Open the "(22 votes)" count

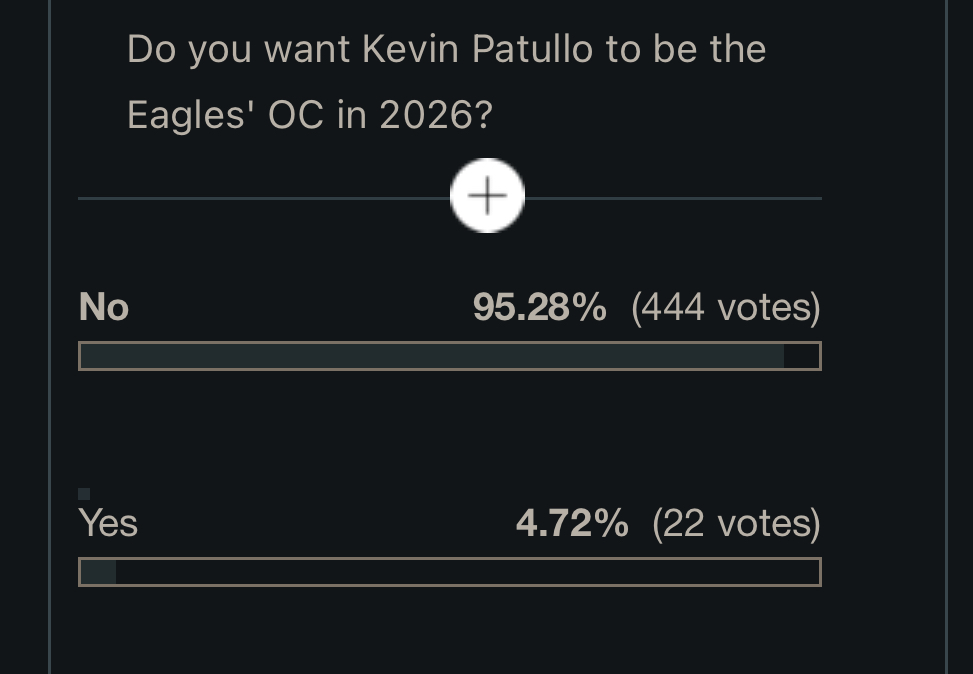736,523
